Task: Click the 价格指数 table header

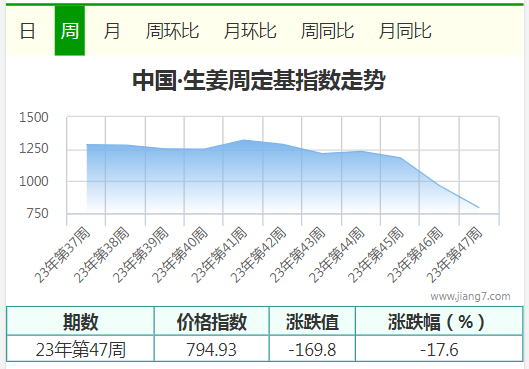Action: pyautogui.click(x=212, y=322)
